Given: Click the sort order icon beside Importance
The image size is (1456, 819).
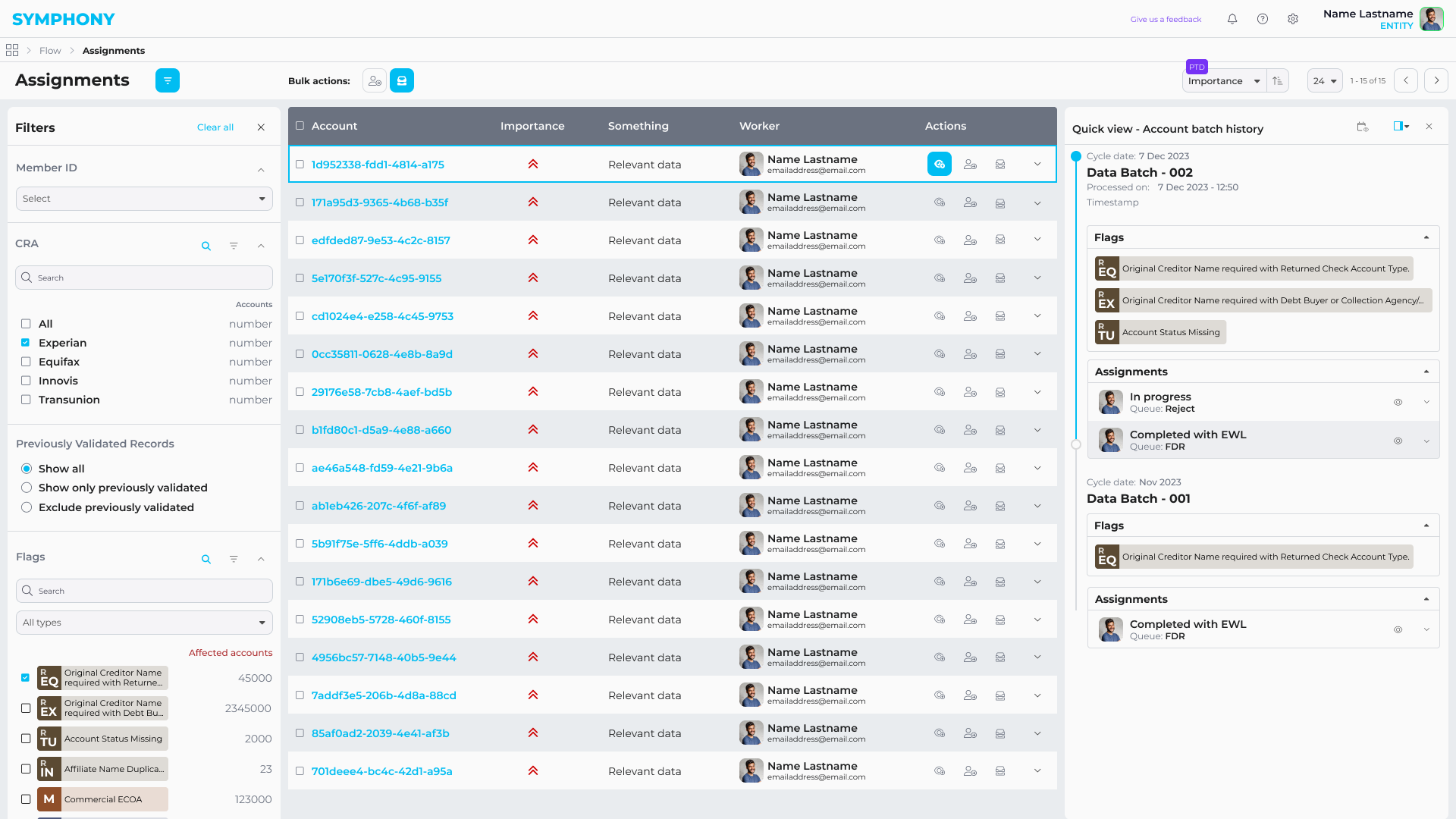Looking at the screenshot, I should pos(1278,81).
